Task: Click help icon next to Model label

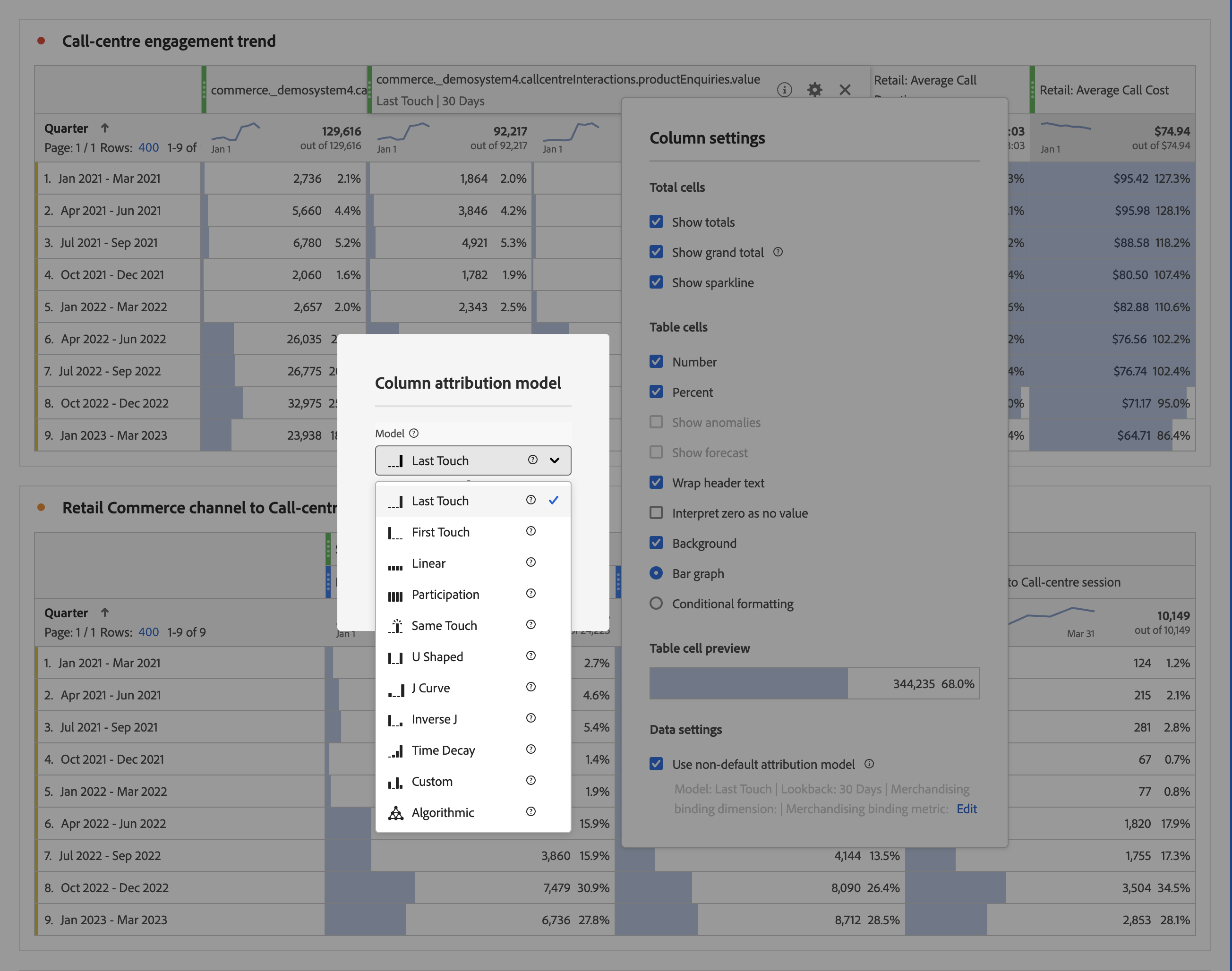Action: [414, 433]
